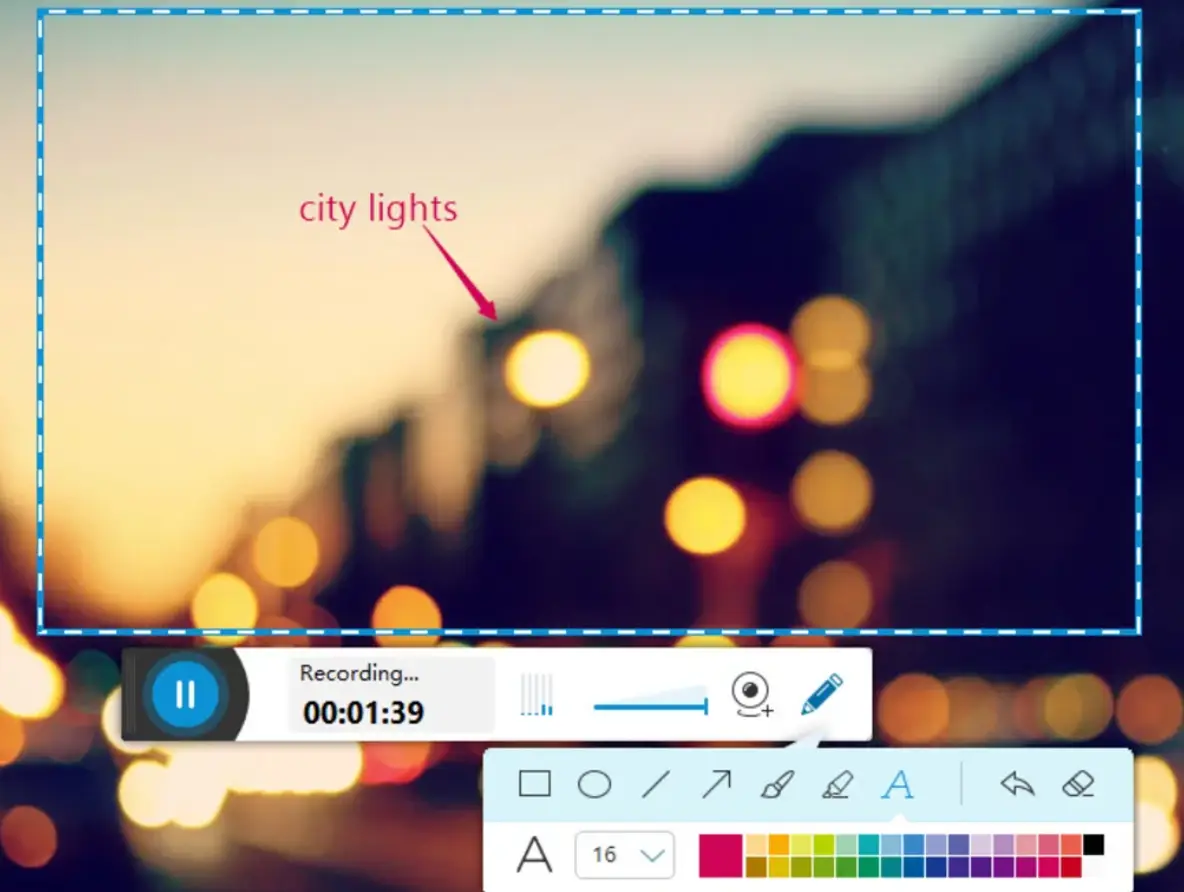Activate the Highlighter marker tool

tap(838, 784)
